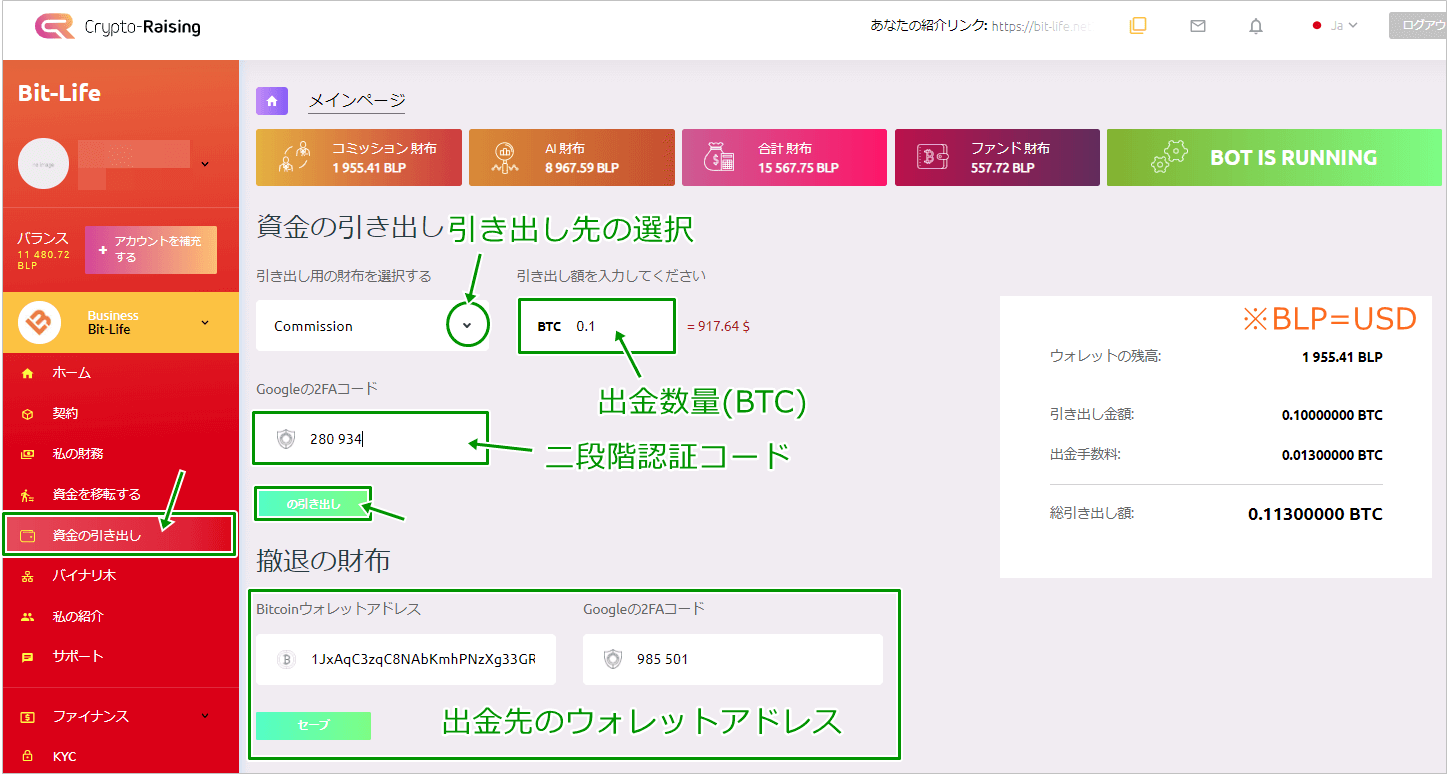The width and height of the screenshot is (1447, 774).
Task: Focus the Bitcoin wallet address field
Action: (x=406, y=659)
